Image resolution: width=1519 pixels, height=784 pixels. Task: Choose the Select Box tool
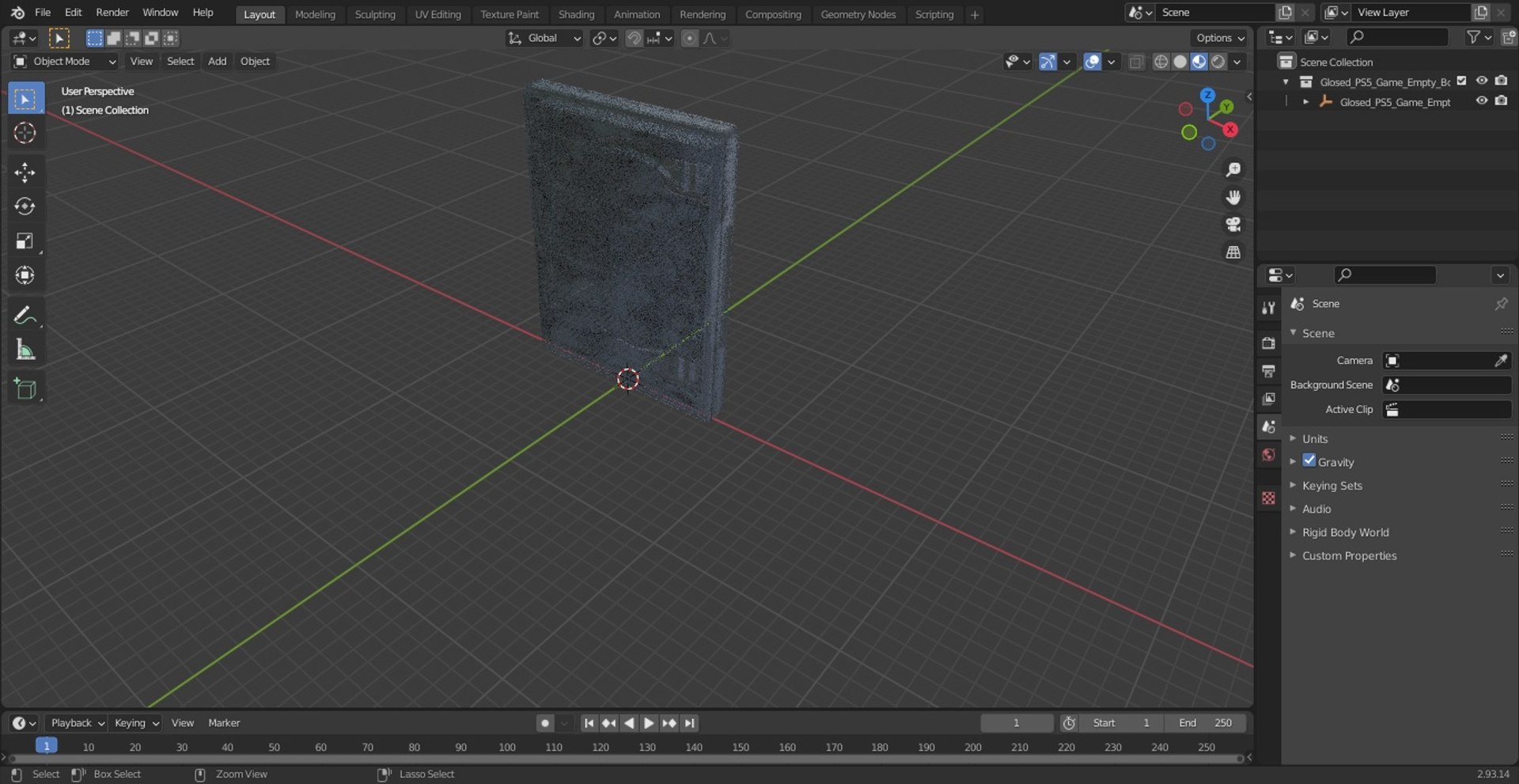coord(25,99)
